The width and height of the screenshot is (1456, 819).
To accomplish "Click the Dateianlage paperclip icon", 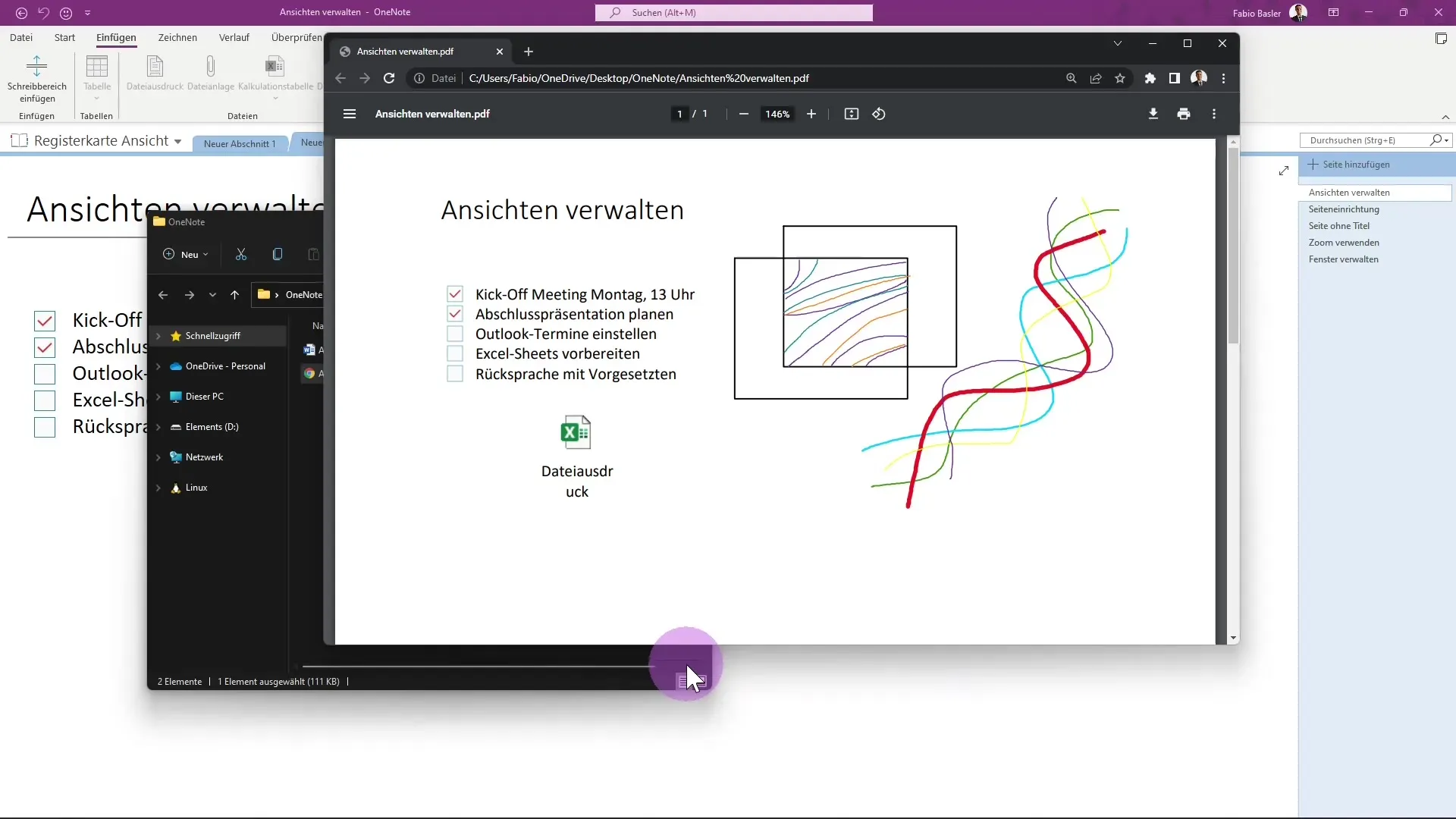I will coord(211,66).
